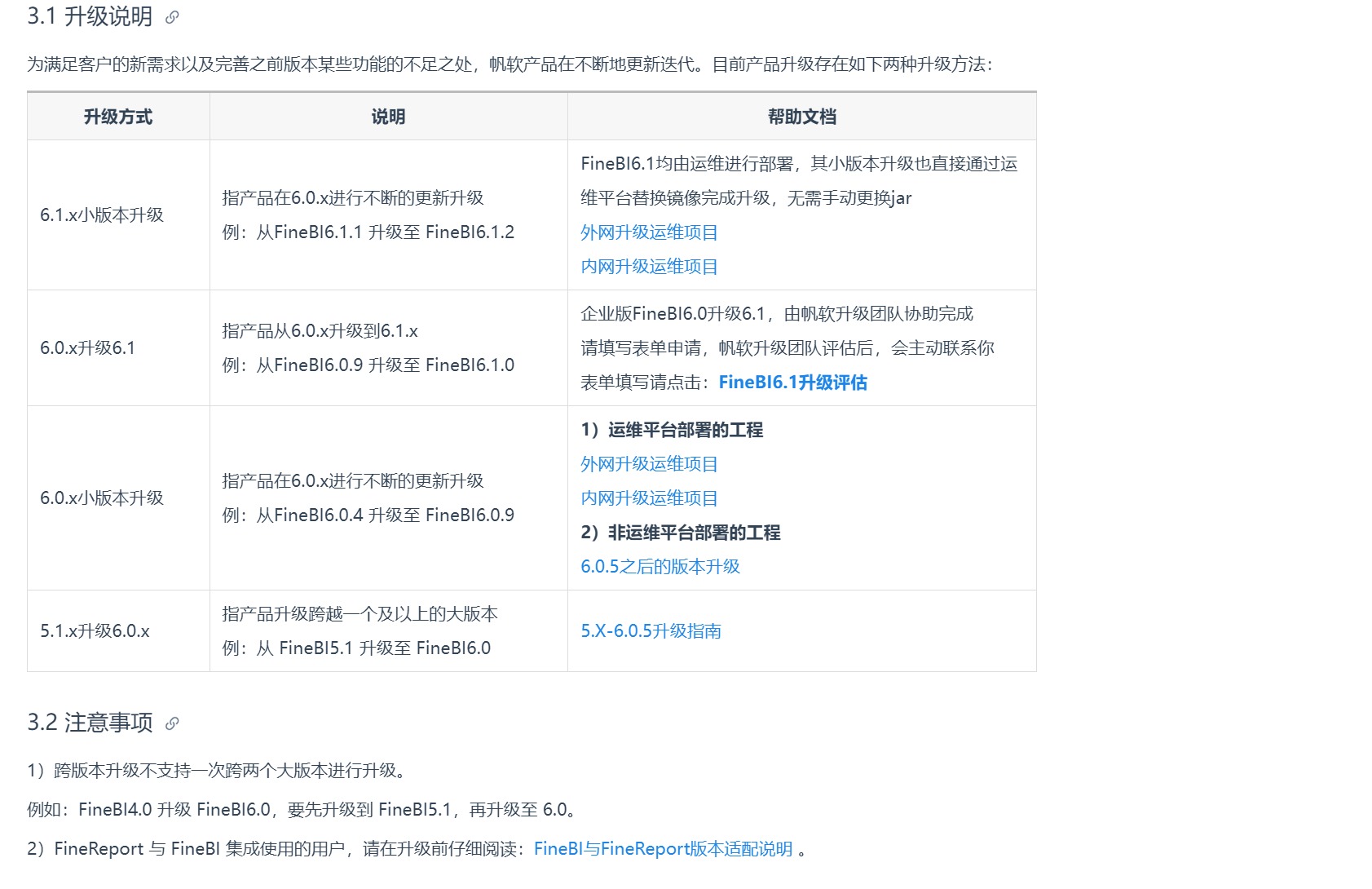Click the 升级方式 column header
This screenshot has height=889, width=1372.
click(118, 117)
